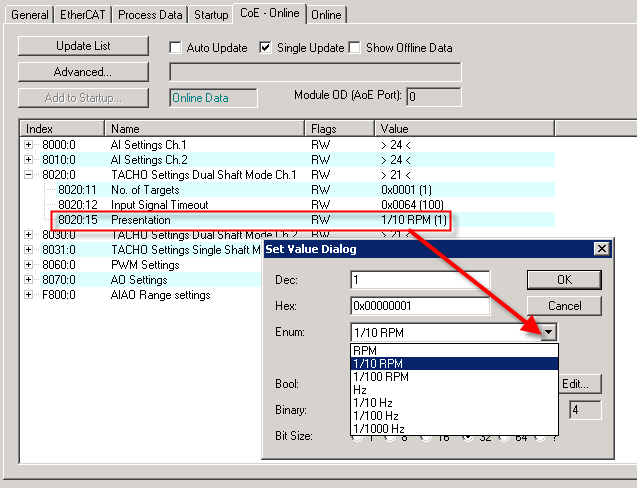Enable Show Offline Data checkbox

pos(355,48)
